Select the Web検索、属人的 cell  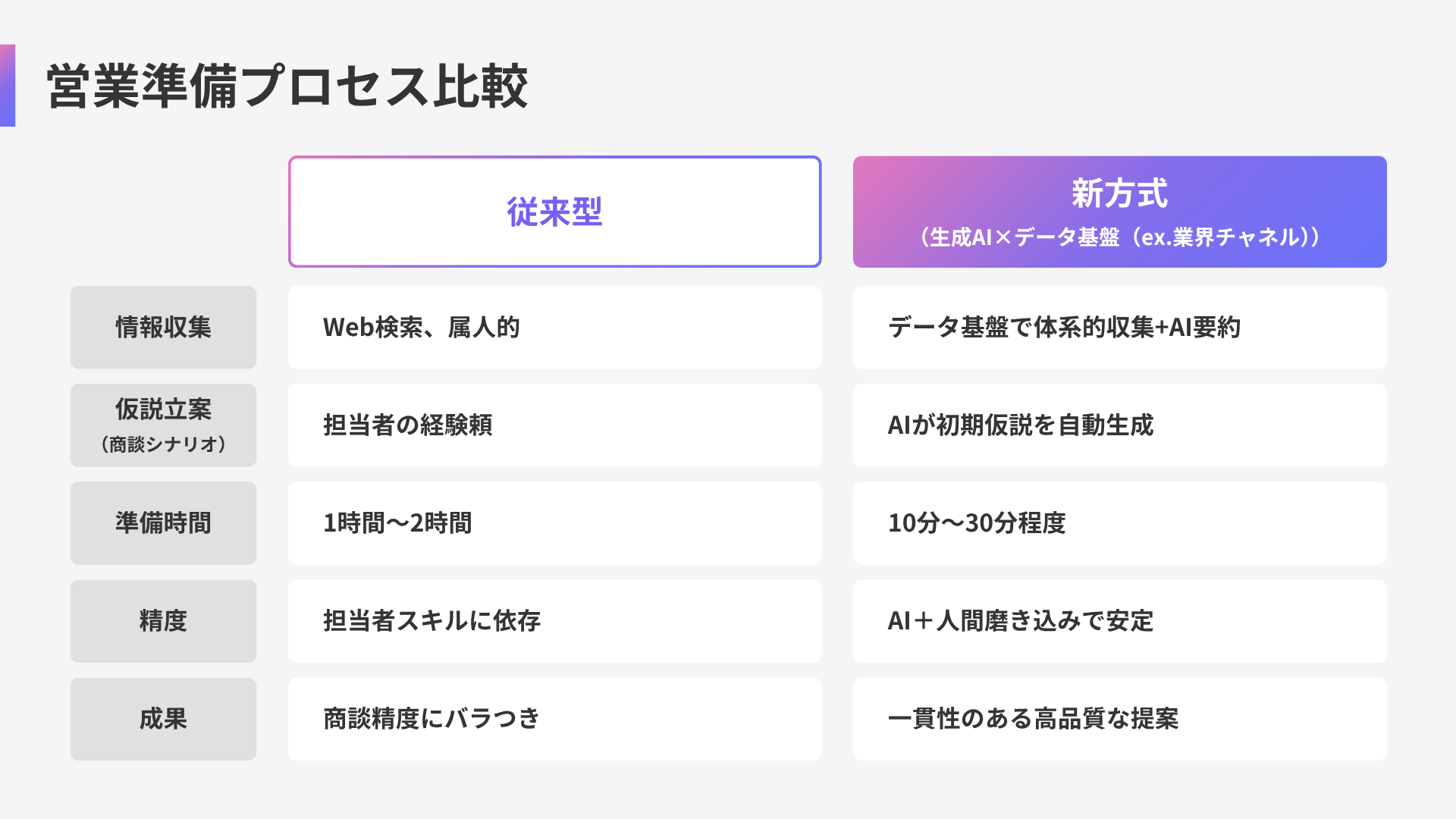pos(554,327)
